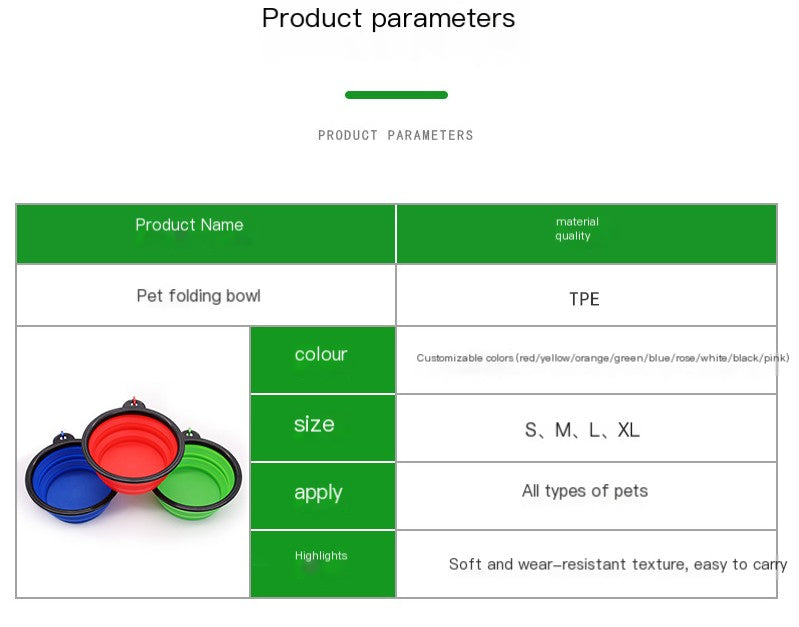Click the TPE material value
Screen dimensions: 799x627
tap(584, 299)
